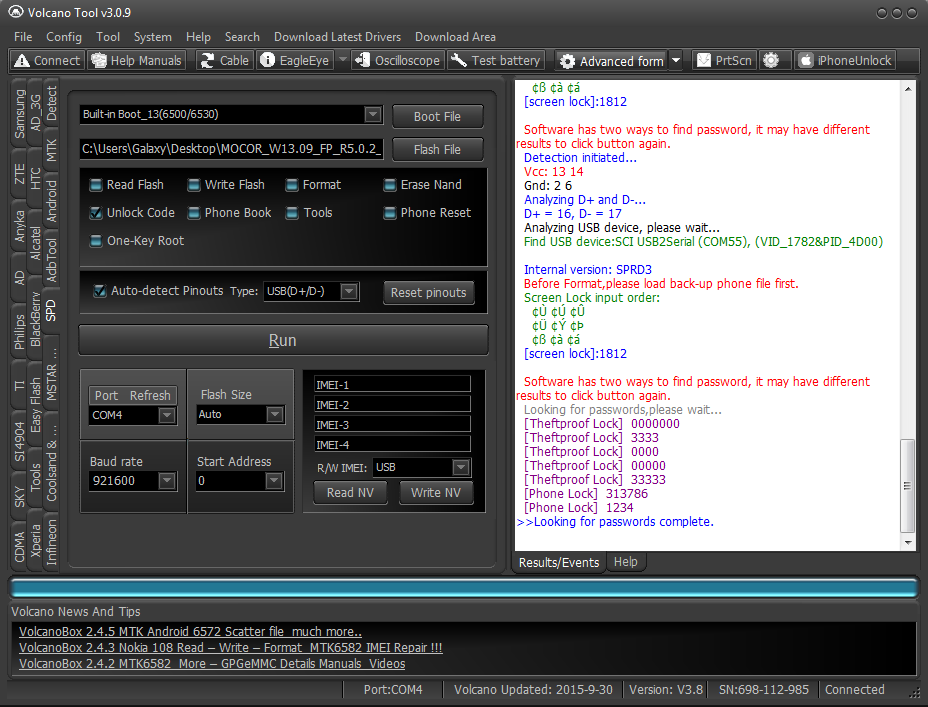Image resolution: width=928 pixels, height=707 pixels.
Task: Open the Nokia 108 news link
Action: [x=230, y=648]
